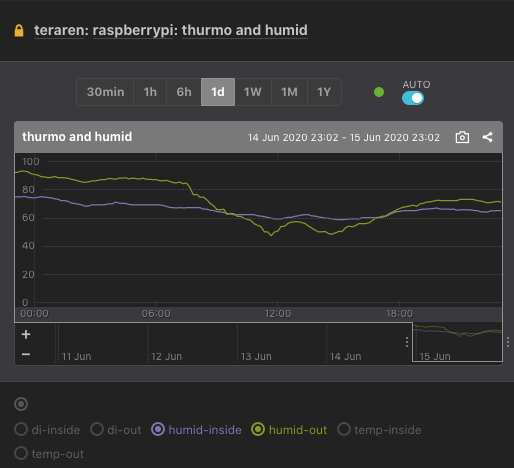Viewport: 514px width, 468px height.
Task: Open the teraren link
Action: click(59, 30)
